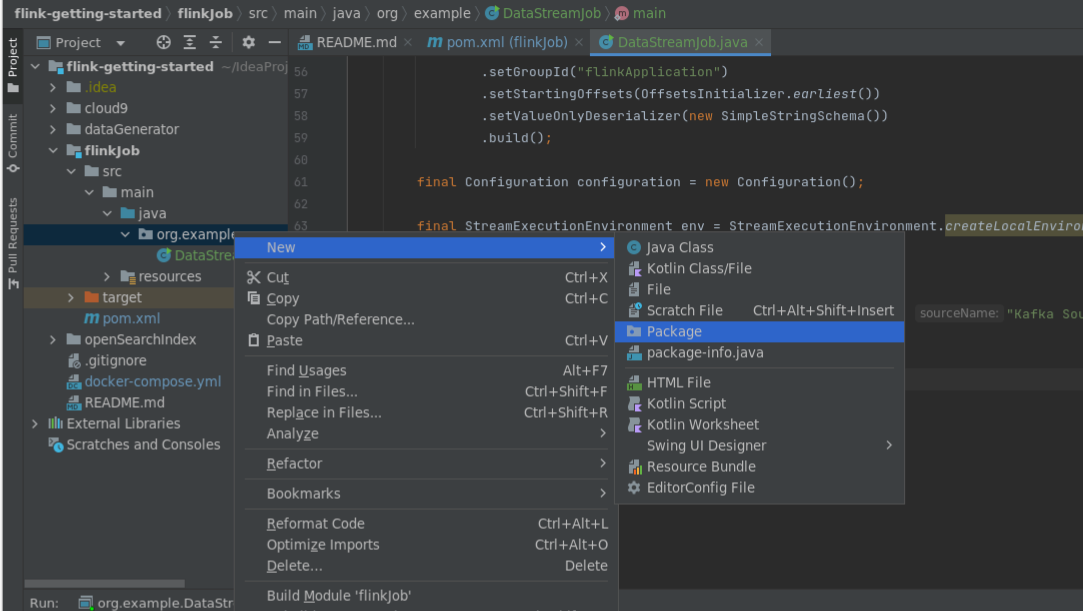1083x611 pixels.
Task: Choose Build Module 'flinkJob'
Action: (x=425, y=596)
